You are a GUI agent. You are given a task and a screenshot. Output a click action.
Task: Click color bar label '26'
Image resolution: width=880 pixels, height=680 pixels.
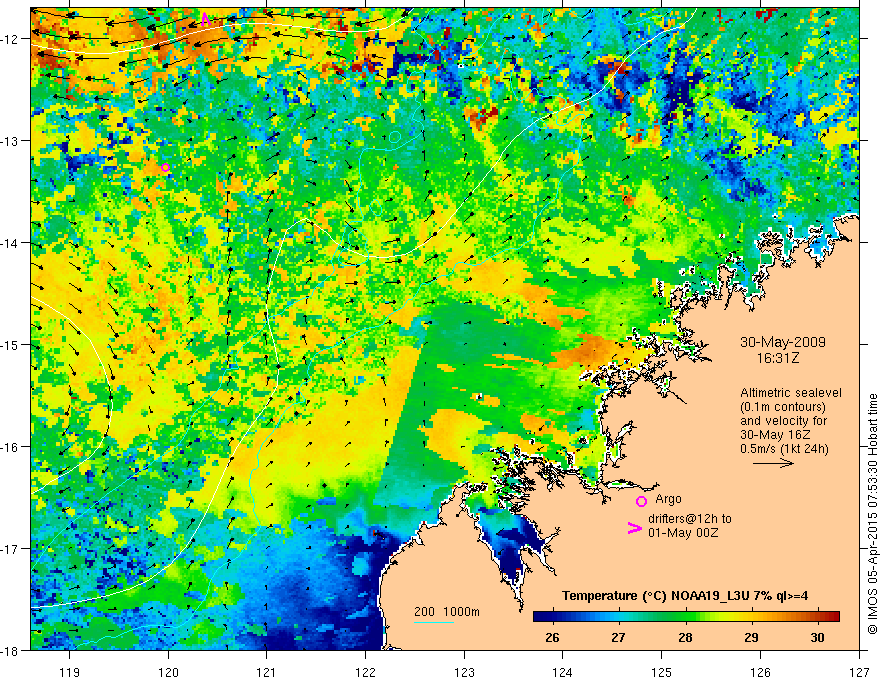(x=552, y=637)
